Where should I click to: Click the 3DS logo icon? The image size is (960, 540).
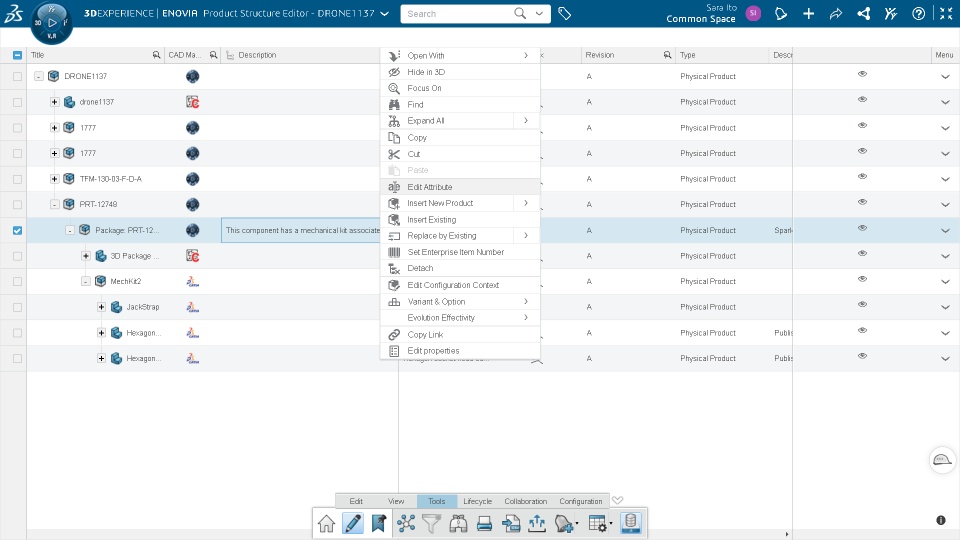(x=13, y=13)
